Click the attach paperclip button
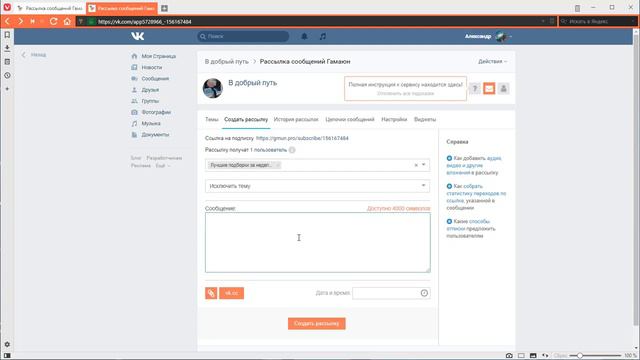The height and width of the screenshot is (360, 640). pos(211,293)
